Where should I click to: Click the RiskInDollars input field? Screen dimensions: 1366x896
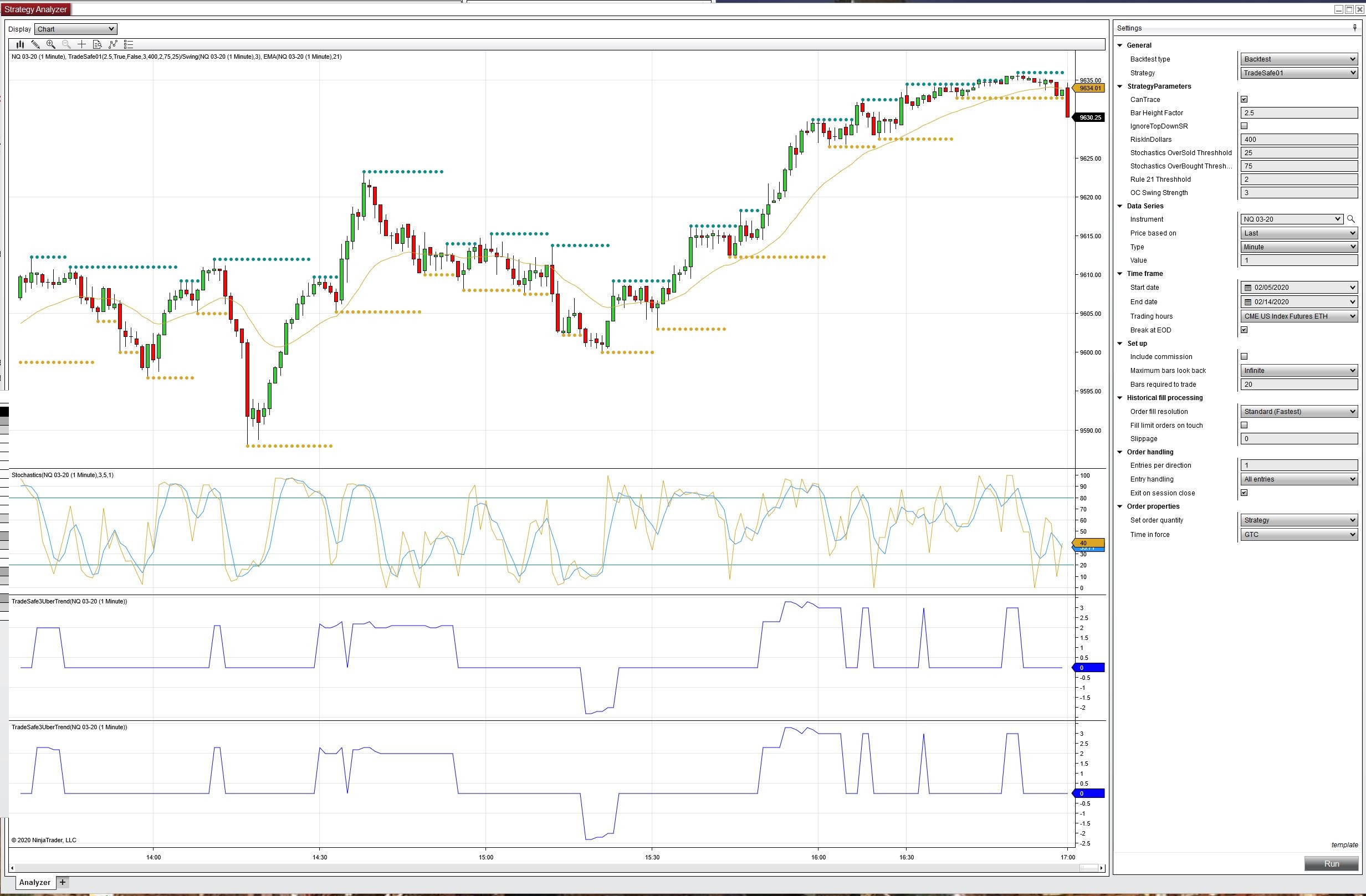[x=1298, y=140]
